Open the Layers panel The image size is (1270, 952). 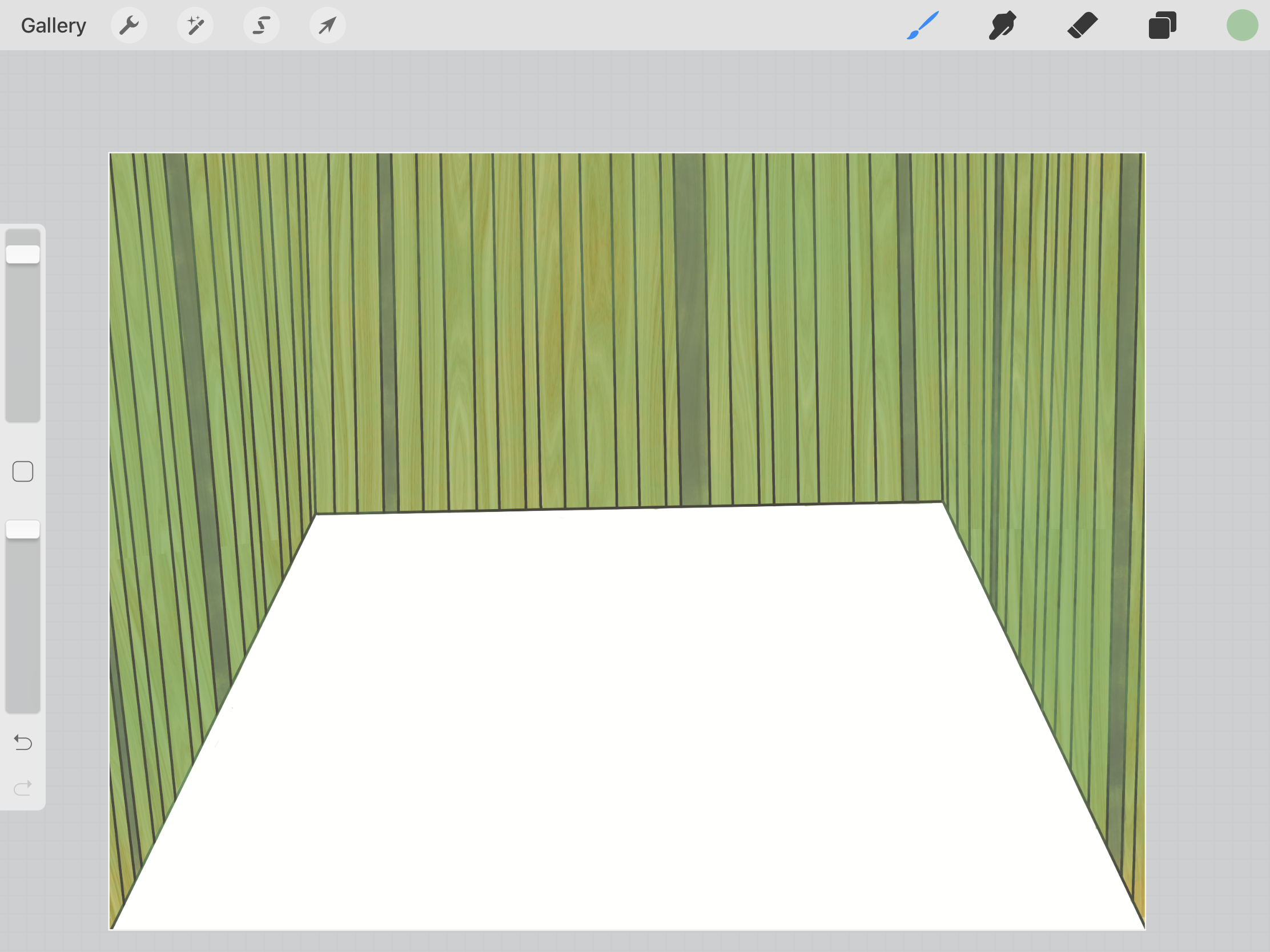[1162, 25]
